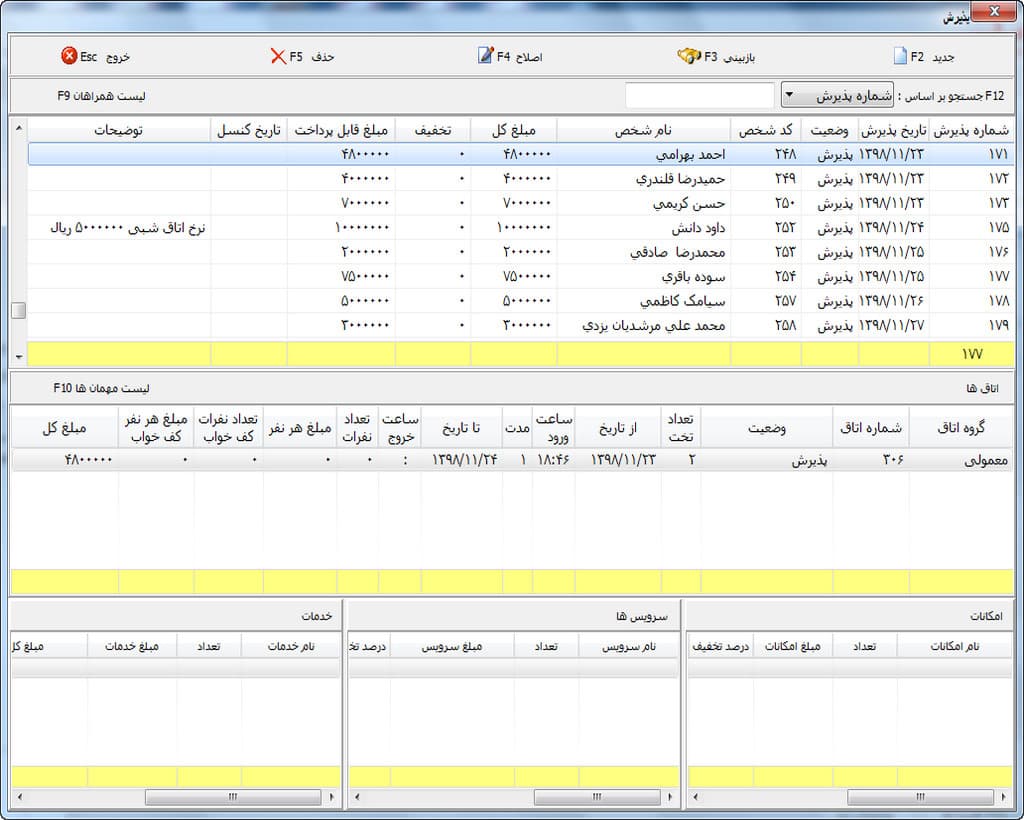
Task: Select the row of محمدرضا صادقي
Action: (520, 252)
